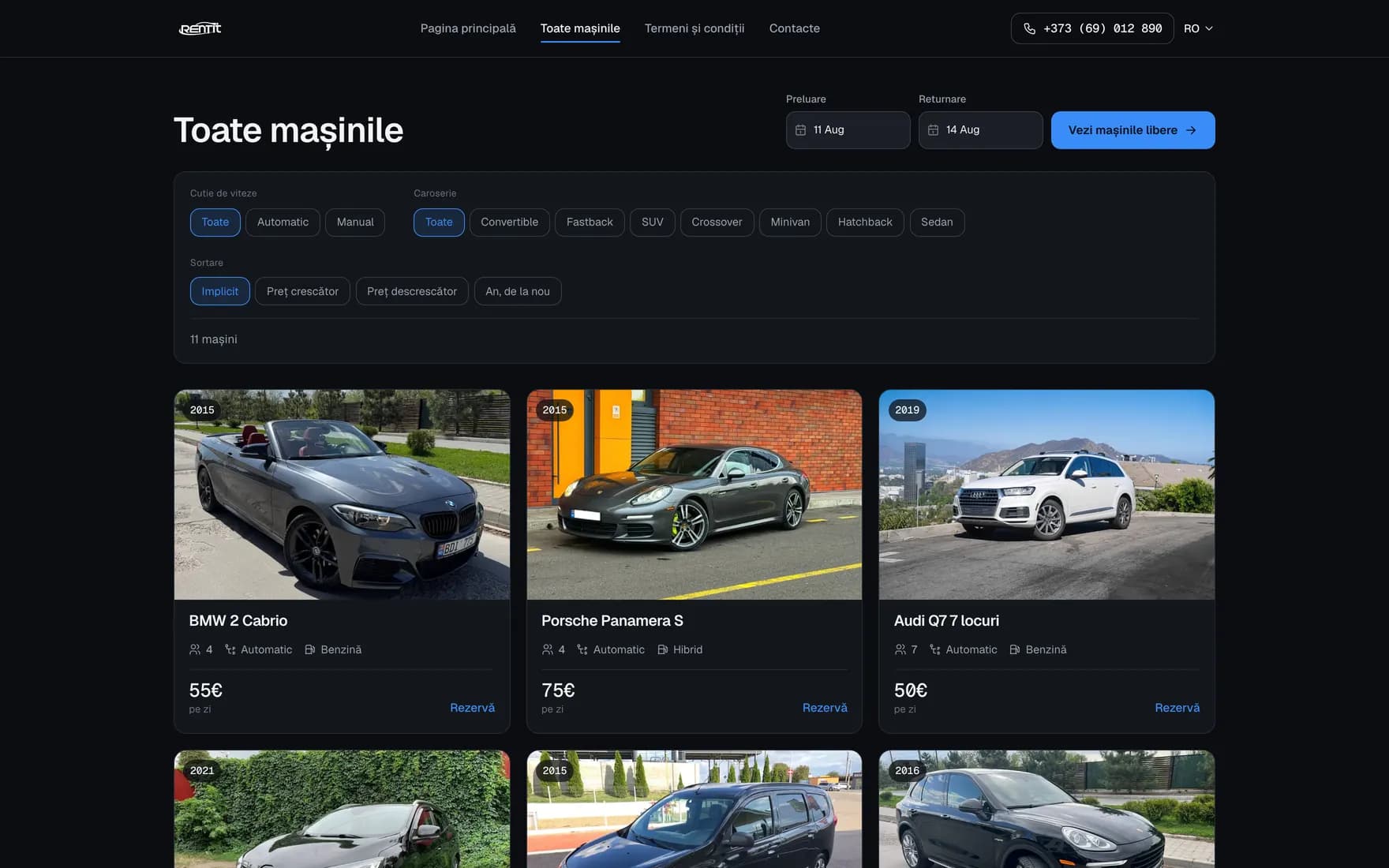This screenshot has width=1389, height=868.
Task: Click seats icon on Porsche Panamera S card
Action: click(548, 649)
